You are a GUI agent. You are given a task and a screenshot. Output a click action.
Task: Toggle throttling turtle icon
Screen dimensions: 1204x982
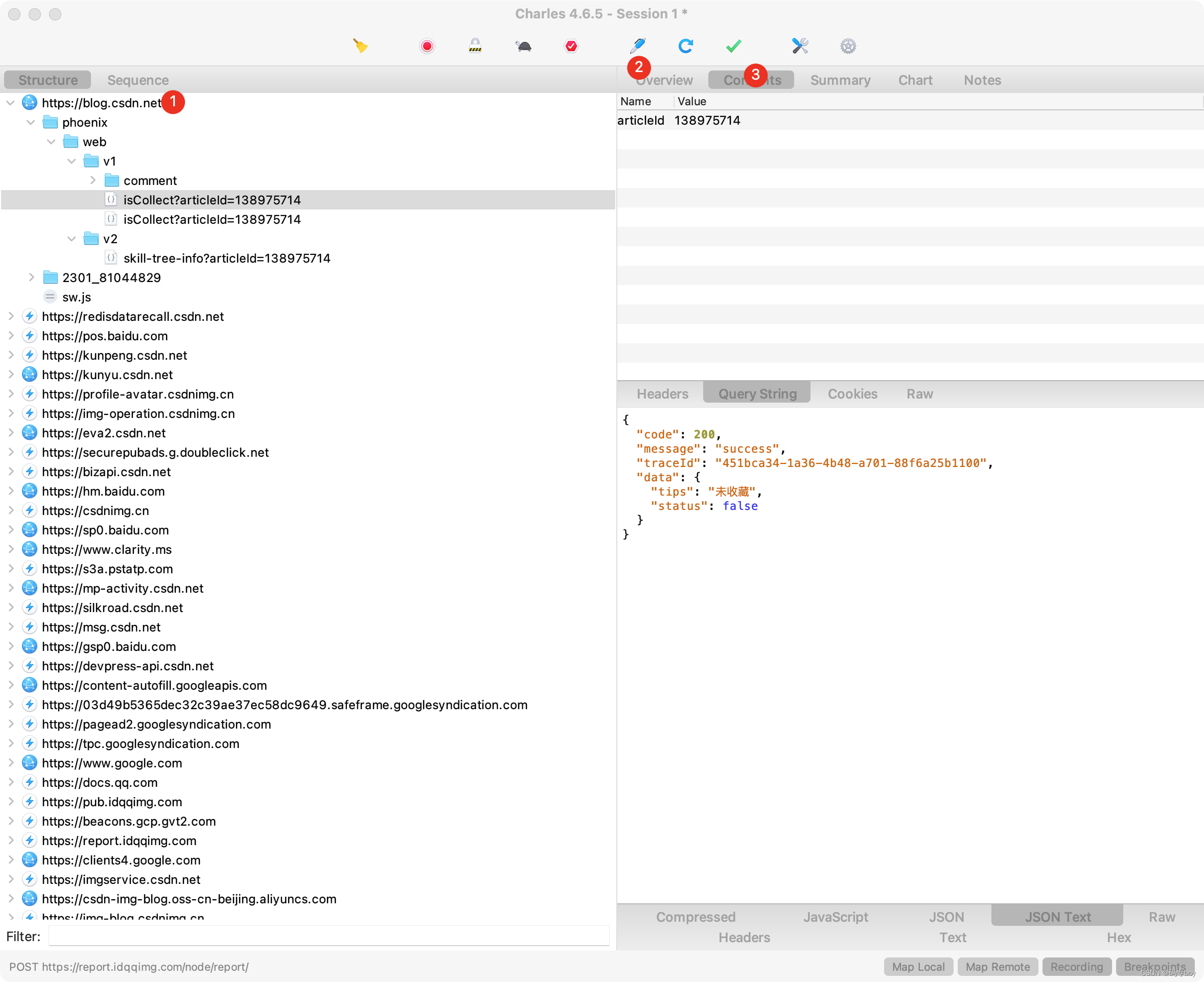pyautogui.click(x=523, y=46)
